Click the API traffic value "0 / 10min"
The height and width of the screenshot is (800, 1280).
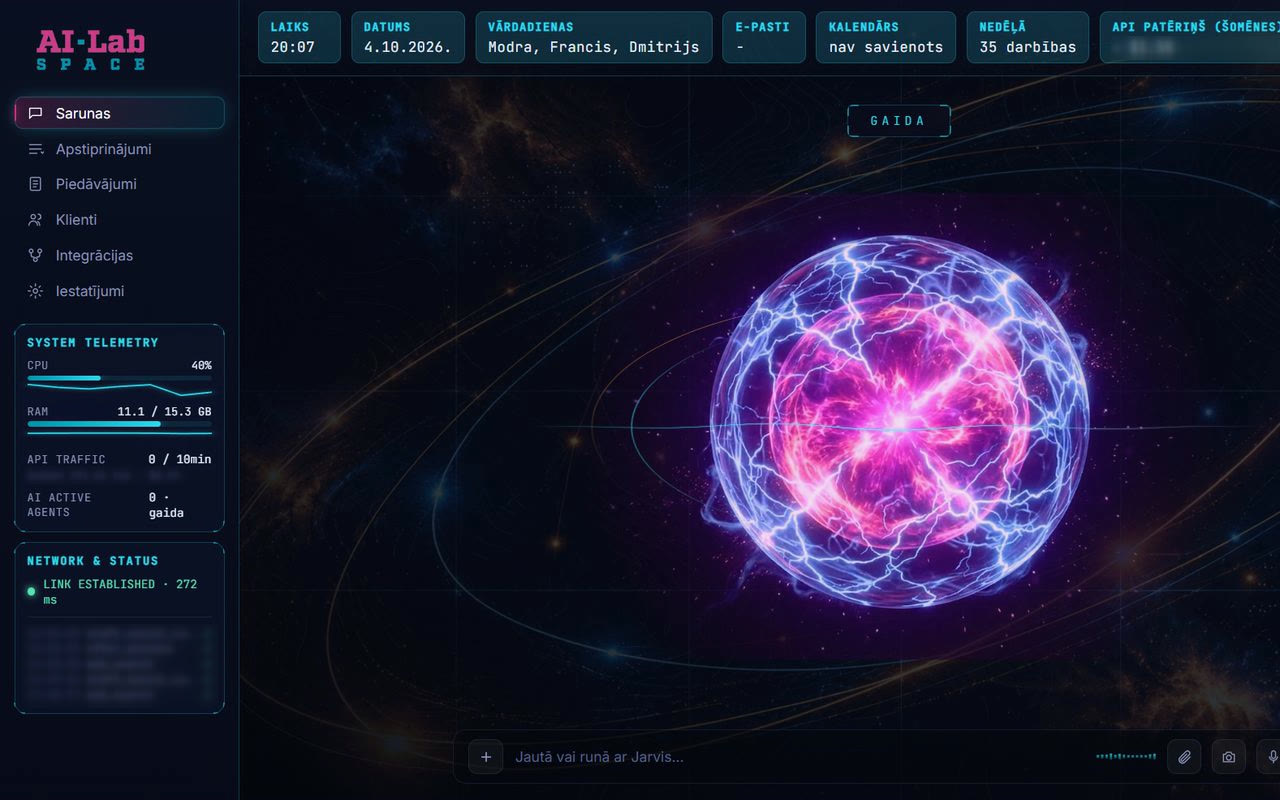(180, 460)
